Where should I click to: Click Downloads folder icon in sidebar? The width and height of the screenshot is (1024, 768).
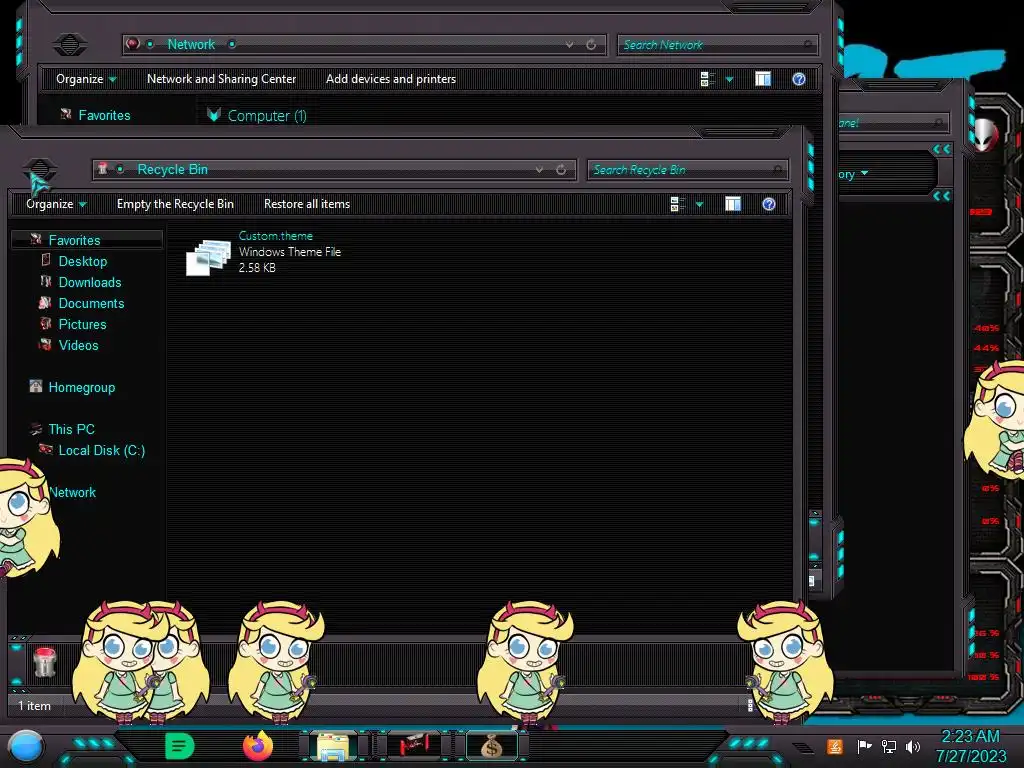[x=46, y=281]
